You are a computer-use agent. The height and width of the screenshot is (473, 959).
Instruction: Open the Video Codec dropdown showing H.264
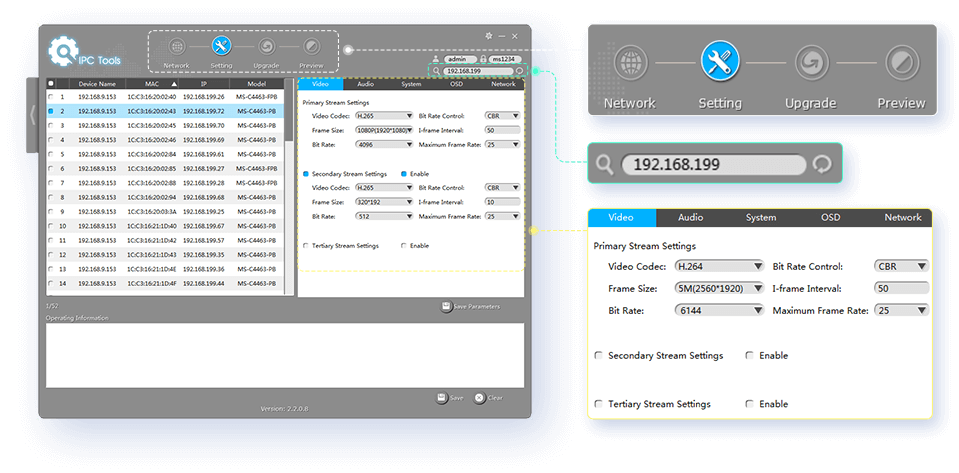click(719, 267)
